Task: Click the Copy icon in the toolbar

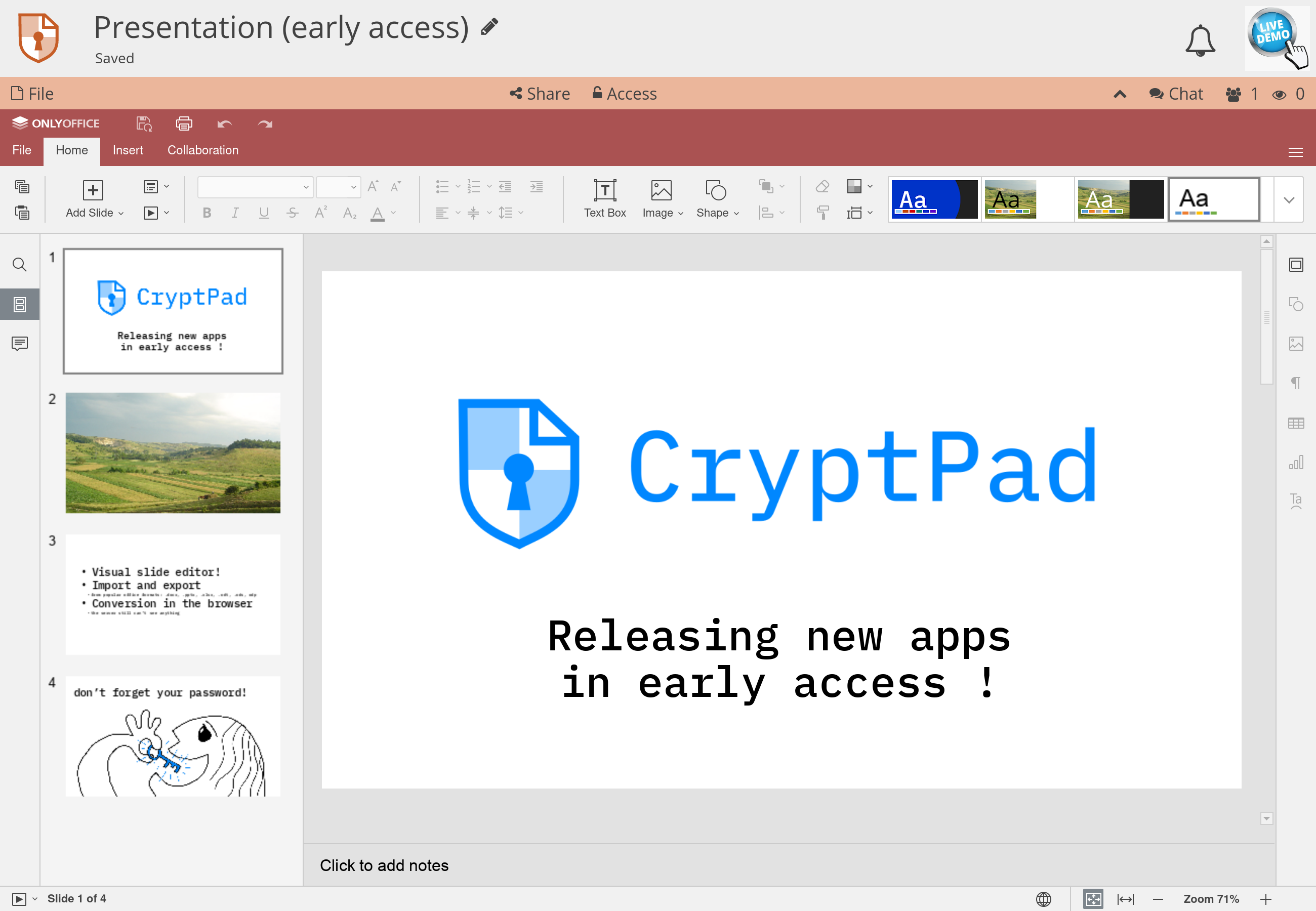Action: [22, 187]
